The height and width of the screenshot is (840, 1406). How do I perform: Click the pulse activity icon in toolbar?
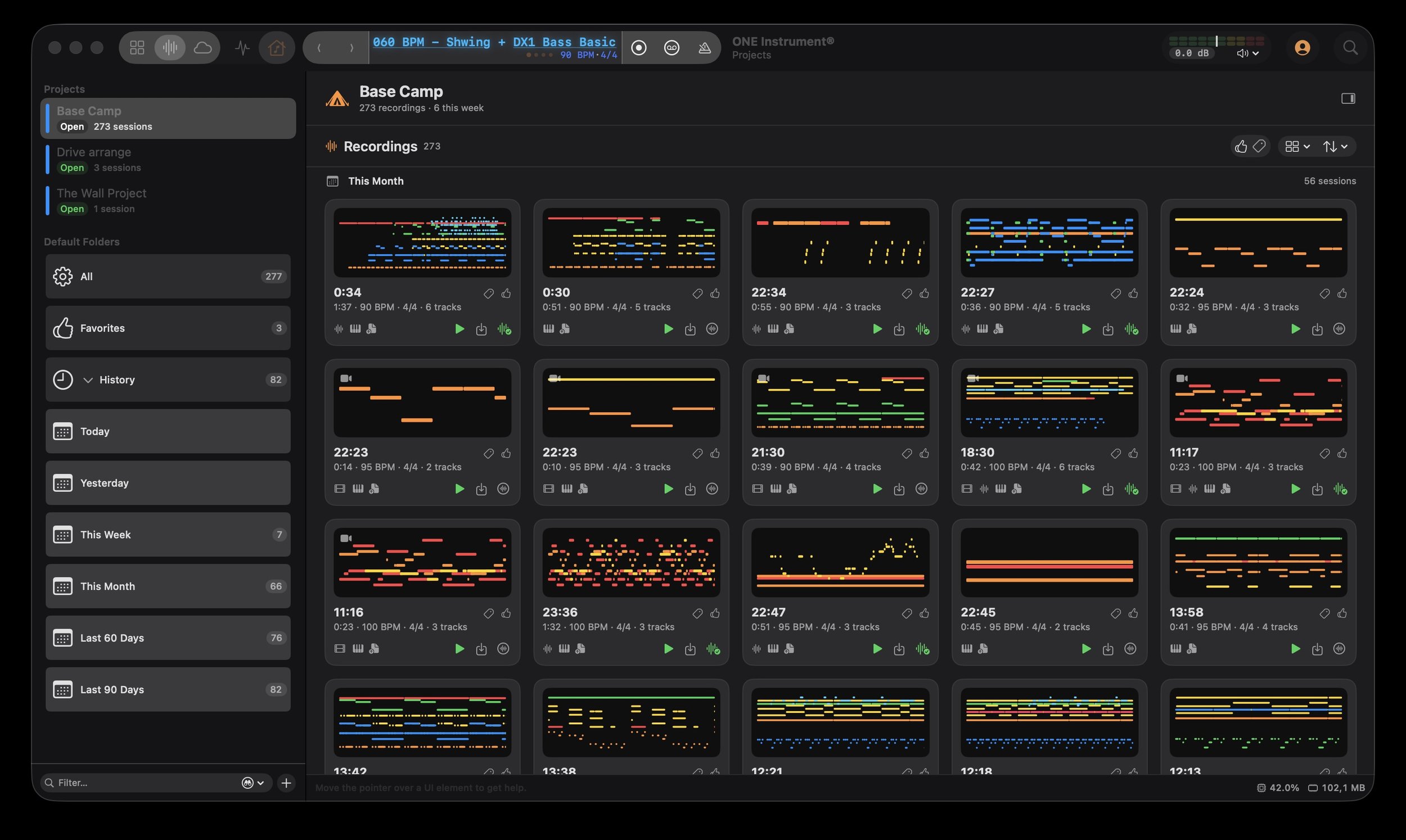pyautogui.click(x=242, y=48)
